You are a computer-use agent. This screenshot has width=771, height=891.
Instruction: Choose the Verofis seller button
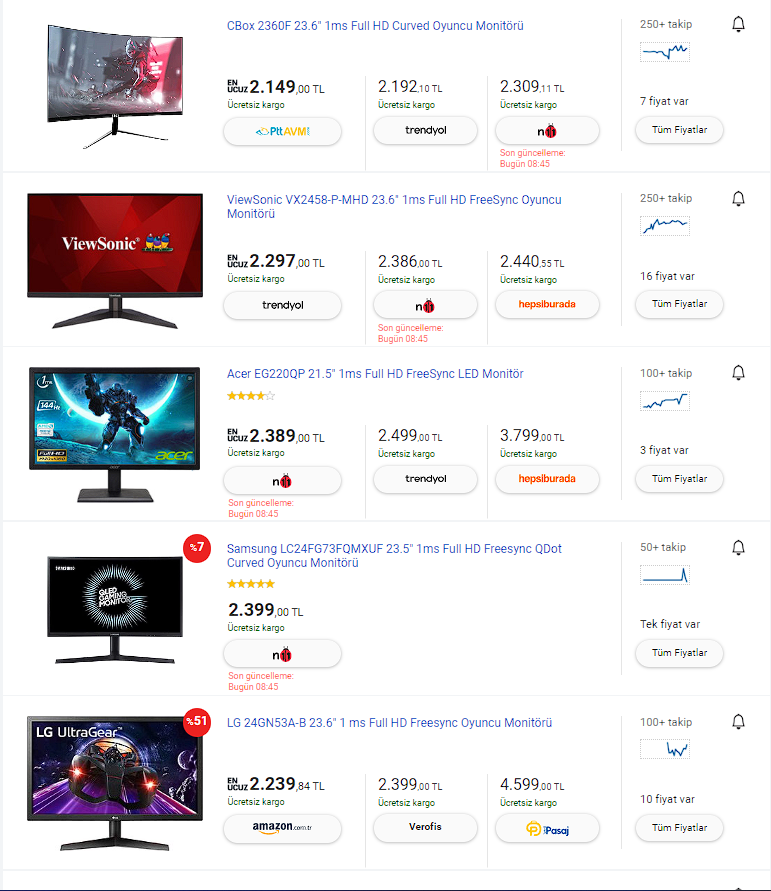click(425, 827)
